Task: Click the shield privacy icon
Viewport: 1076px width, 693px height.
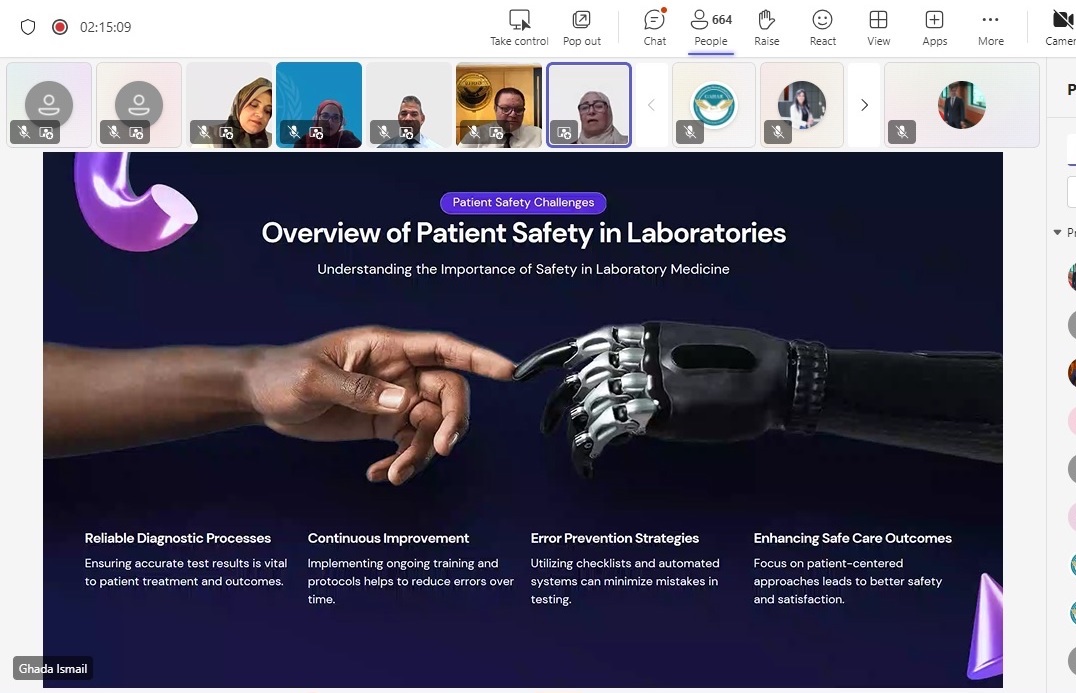Action: (x=27, y=27)
